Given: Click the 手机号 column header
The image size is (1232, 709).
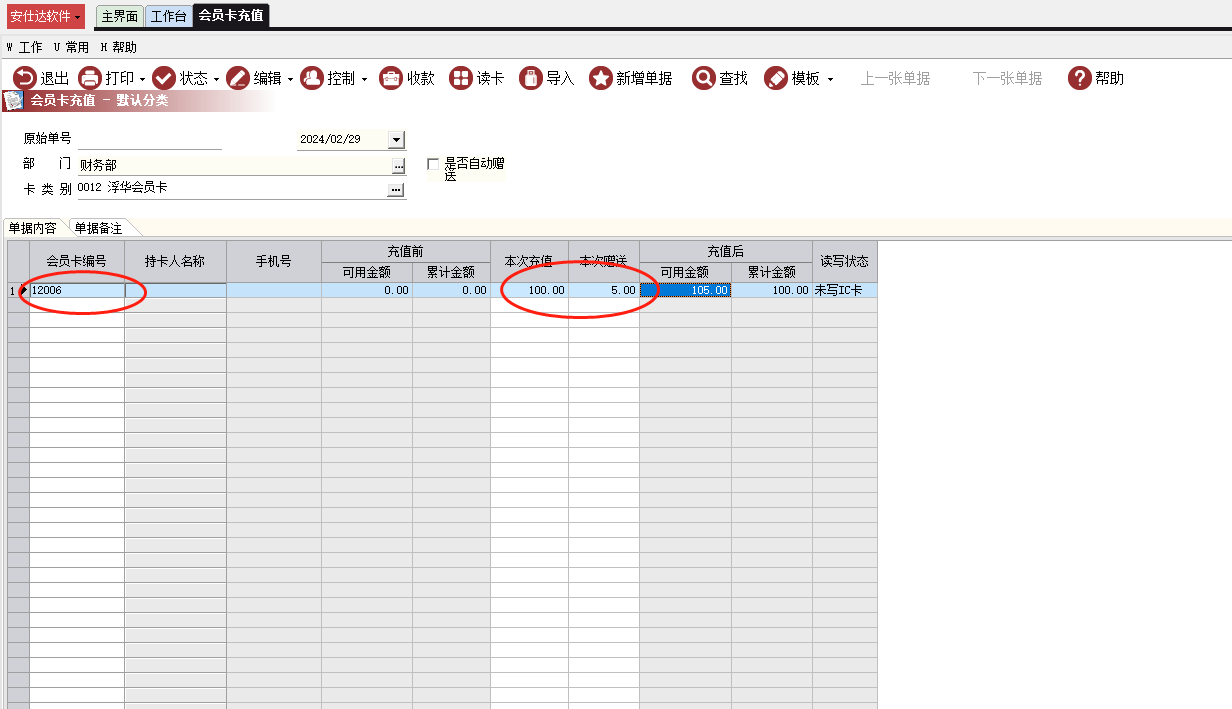Looking at the screenshot, I should click(x=274, y=261).
